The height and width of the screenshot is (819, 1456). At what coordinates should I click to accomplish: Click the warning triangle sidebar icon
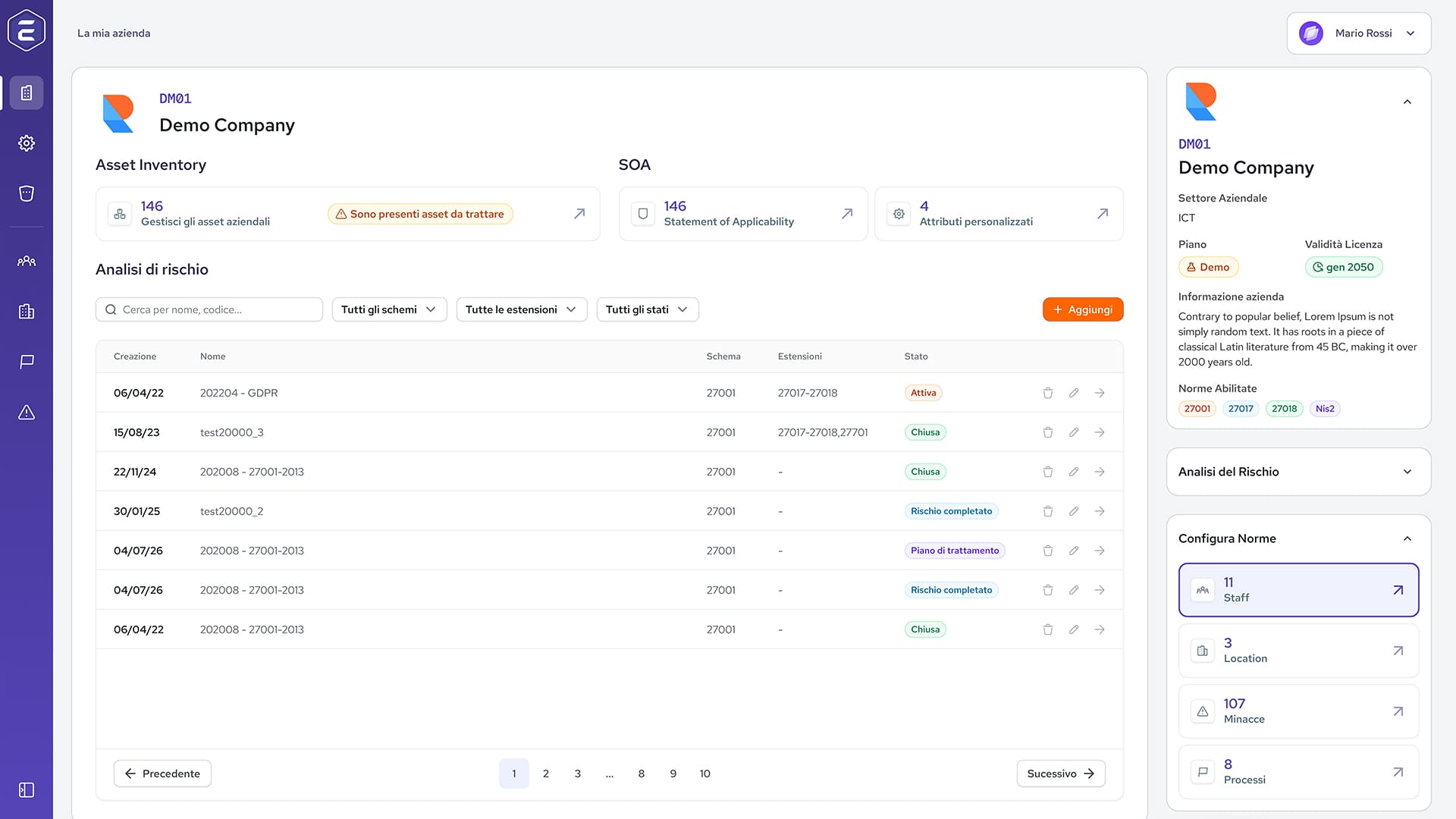coord(27,413)
